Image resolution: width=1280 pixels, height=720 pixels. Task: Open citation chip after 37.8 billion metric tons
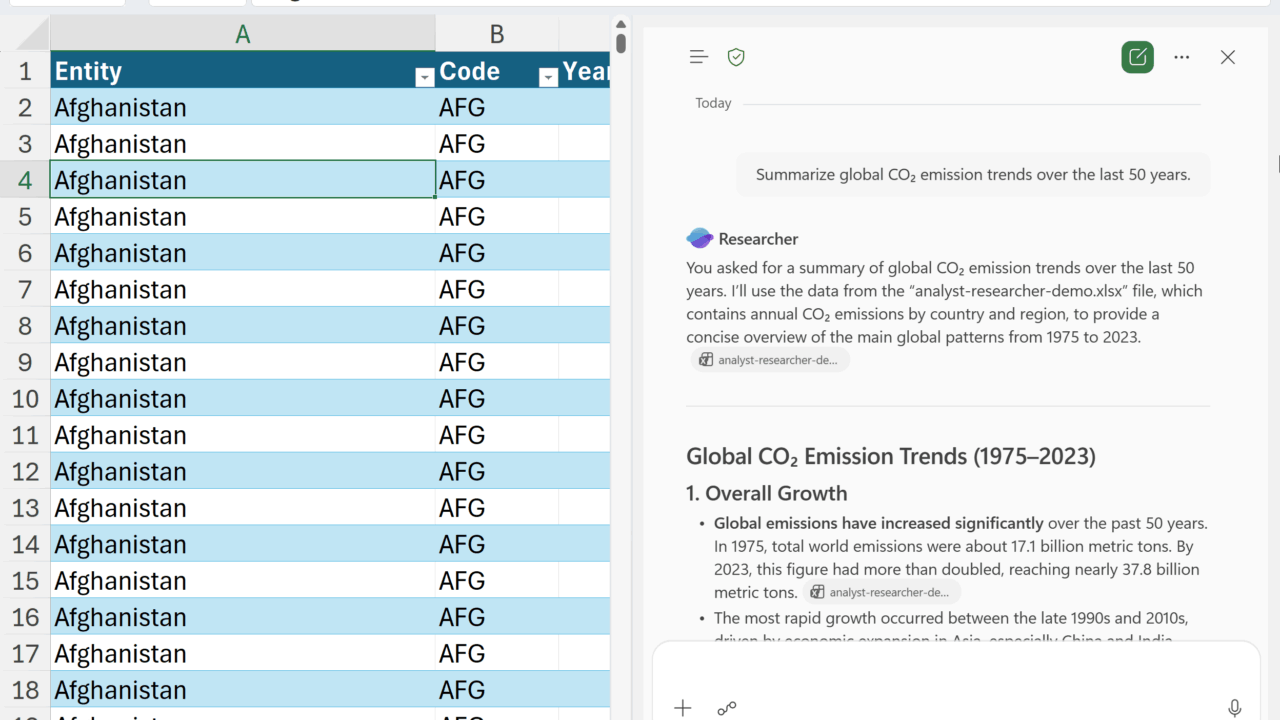[881, 592]
